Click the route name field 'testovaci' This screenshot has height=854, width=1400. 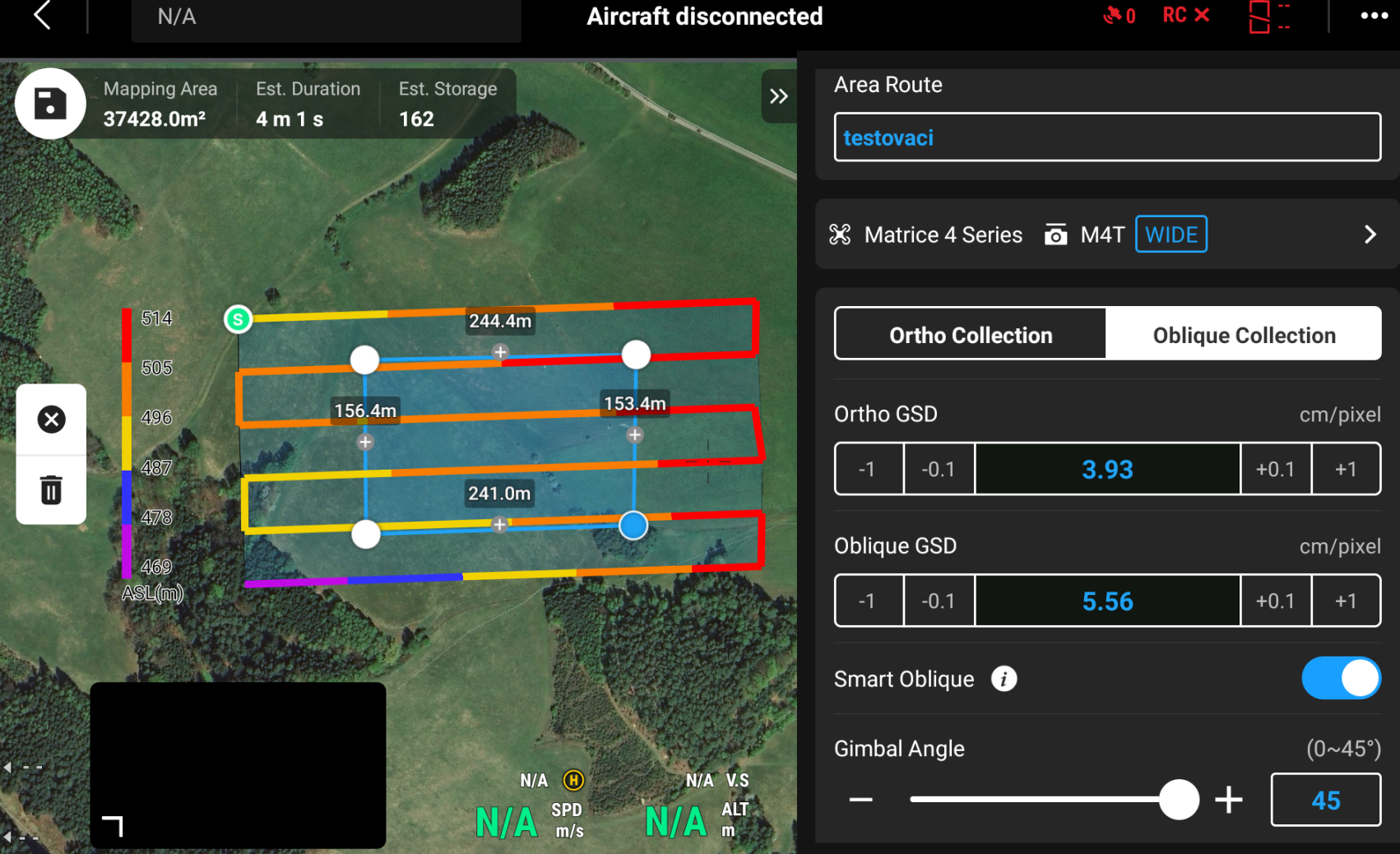tap(1106, 137)
